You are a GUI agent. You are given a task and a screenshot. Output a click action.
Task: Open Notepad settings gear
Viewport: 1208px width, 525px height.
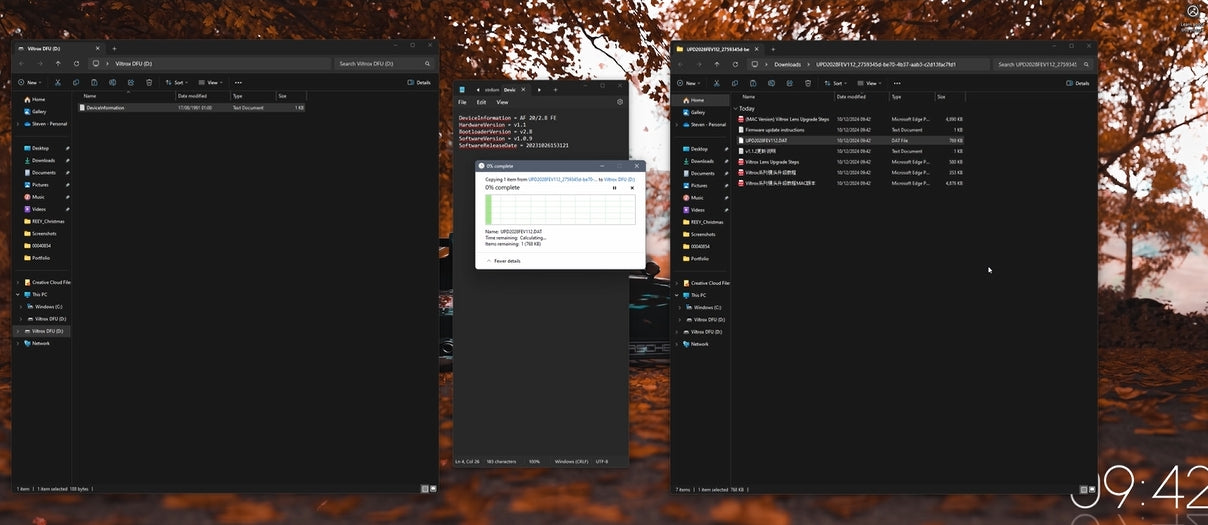click(620, 102)
